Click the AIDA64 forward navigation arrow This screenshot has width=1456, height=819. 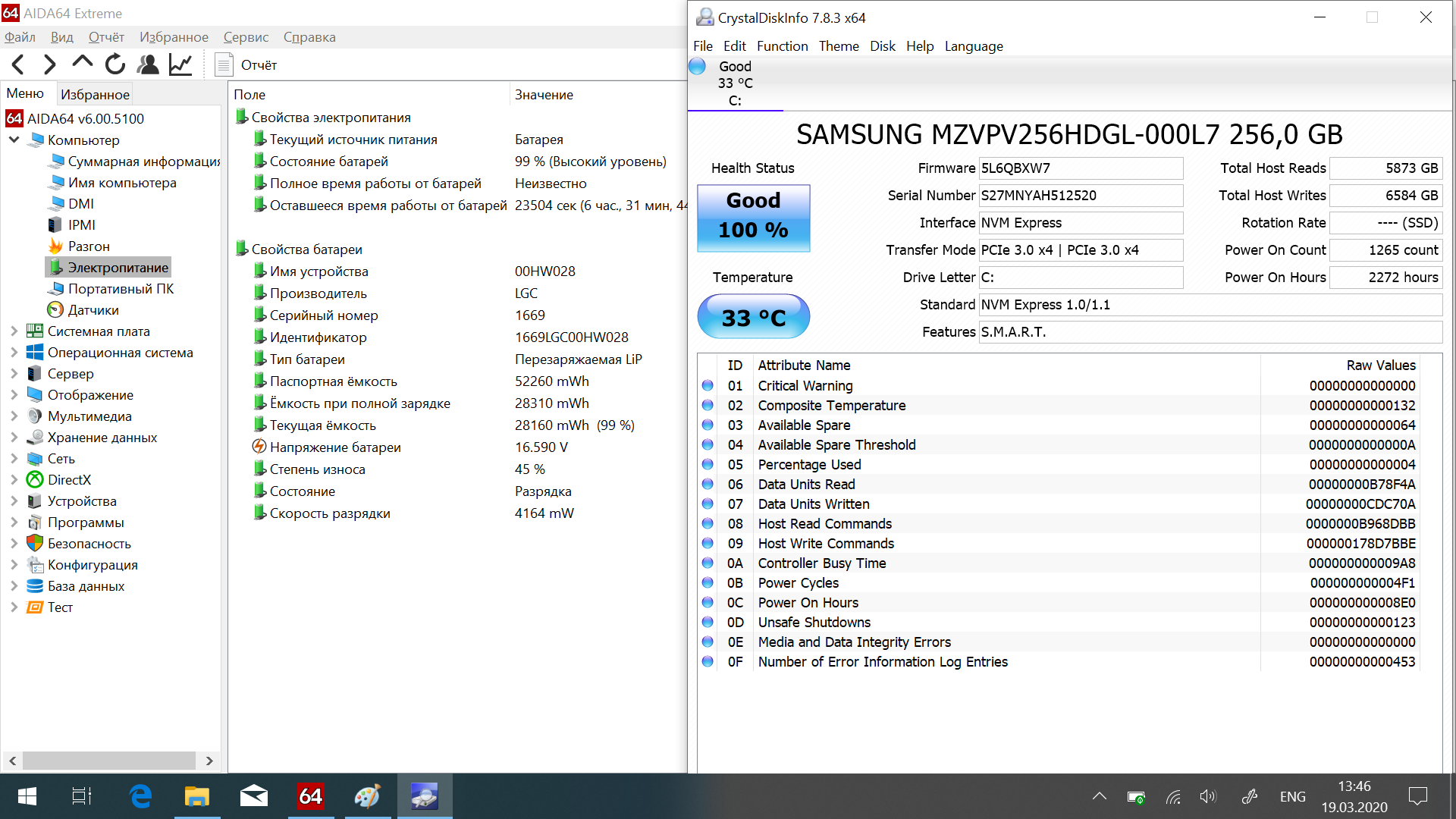point(50,64)
